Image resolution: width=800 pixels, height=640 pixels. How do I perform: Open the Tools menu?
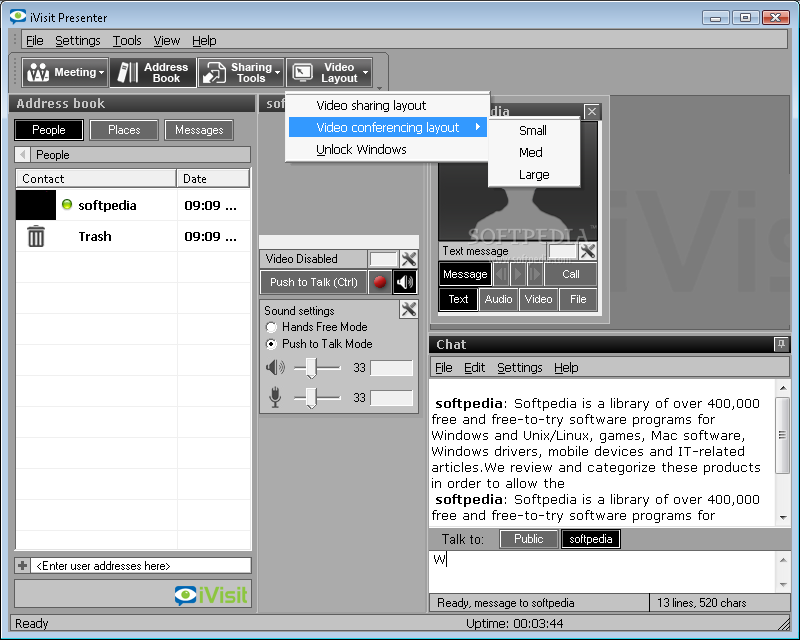coord(127,40)
